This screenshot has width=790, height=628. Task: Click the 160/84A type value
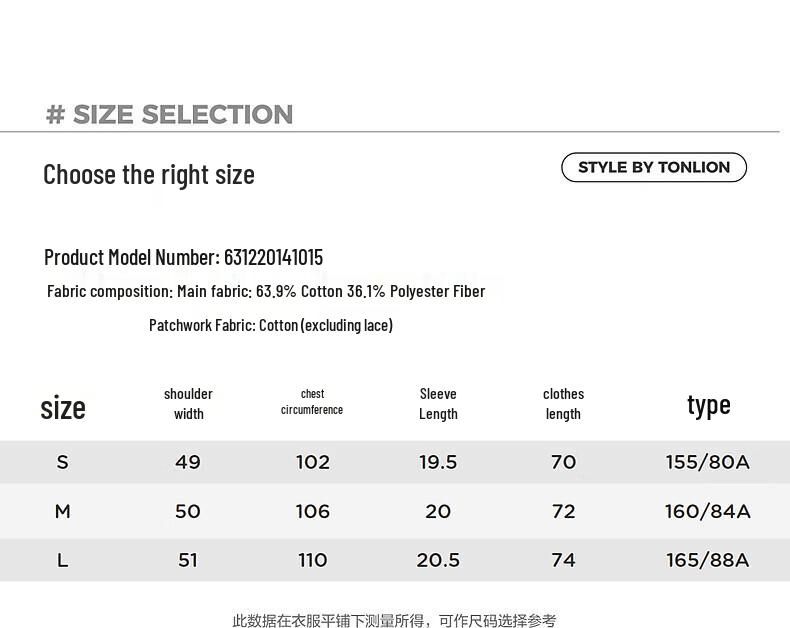point(707,512)
